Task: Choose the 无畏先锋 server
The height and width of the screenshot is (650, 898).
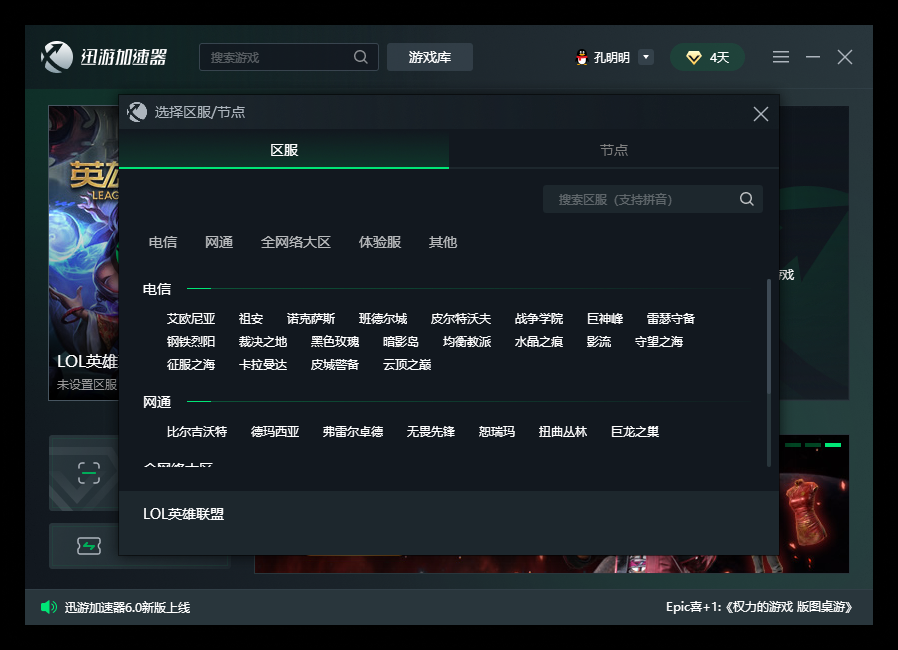Action: [x=431, y=432]
